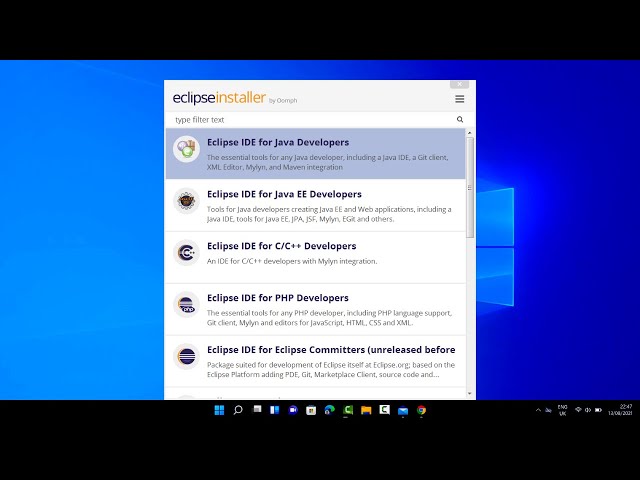Select the Eclipse Committers package icon
This screenshot has width=640, height=480.
pos(187,356)
